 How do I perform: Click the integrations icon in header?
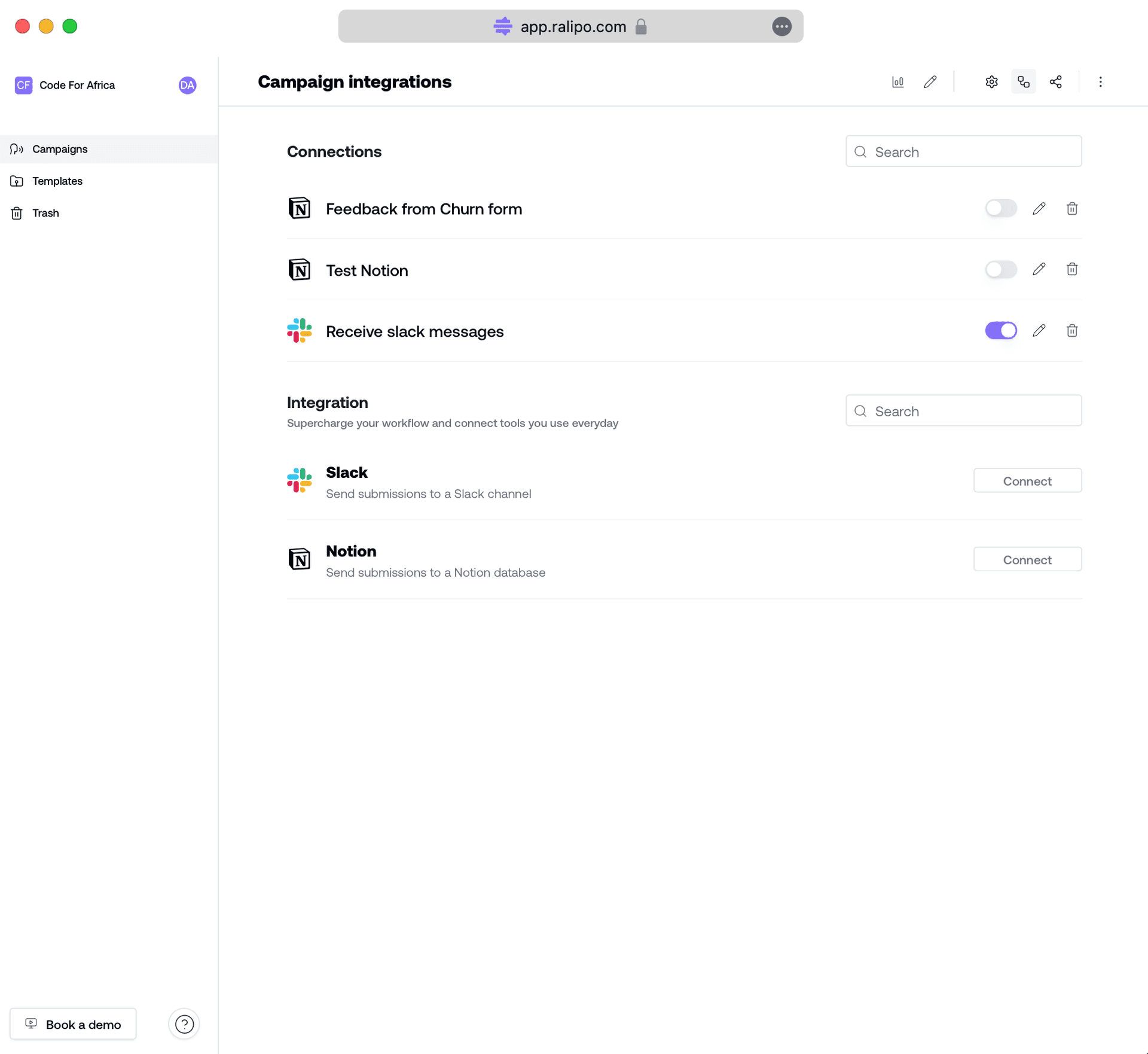pos(1023,82)
